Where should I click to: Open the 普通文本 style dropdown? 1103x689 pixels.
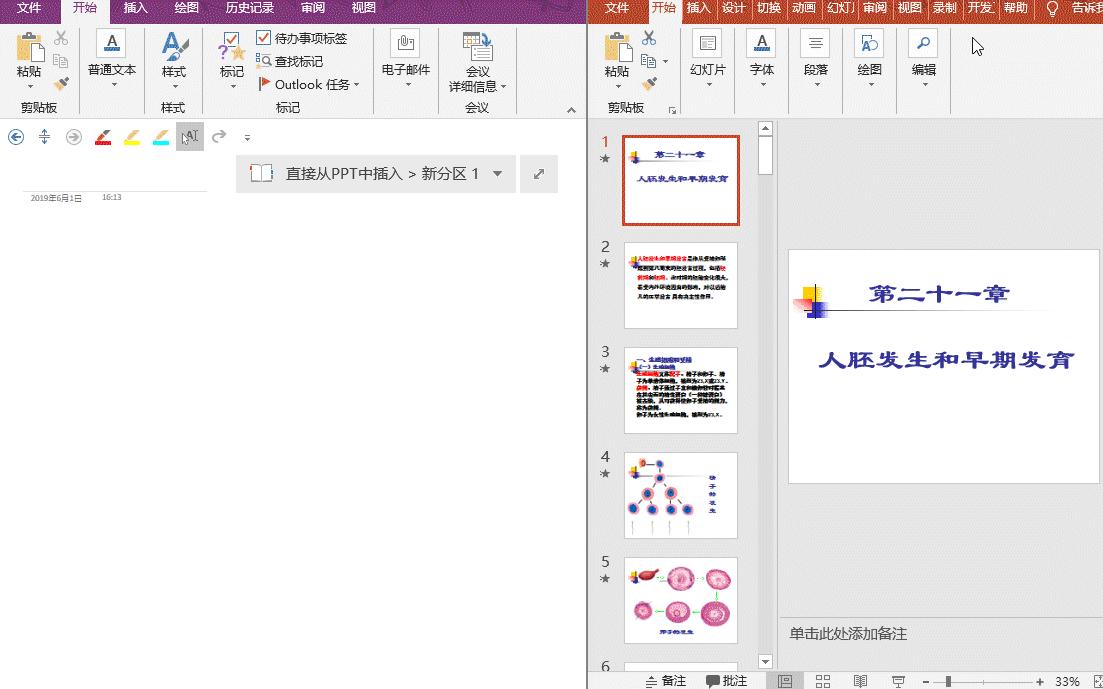coord(111,70)
